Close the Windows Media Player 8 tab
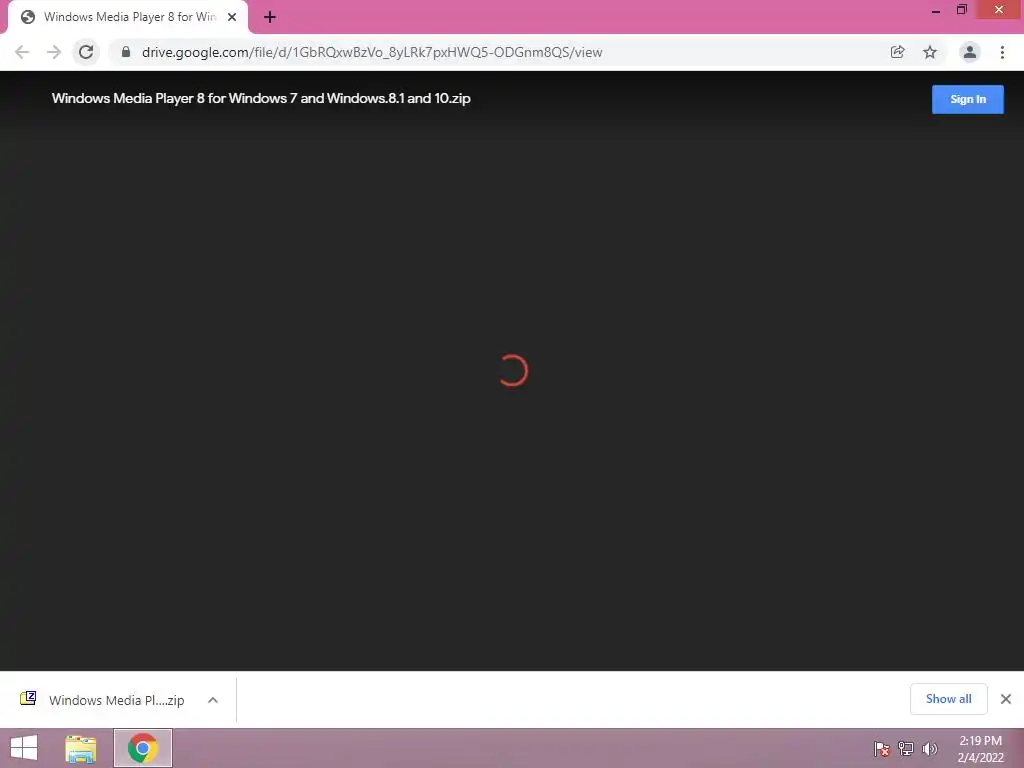The image size is (1024, 768). tap(232, 17)
